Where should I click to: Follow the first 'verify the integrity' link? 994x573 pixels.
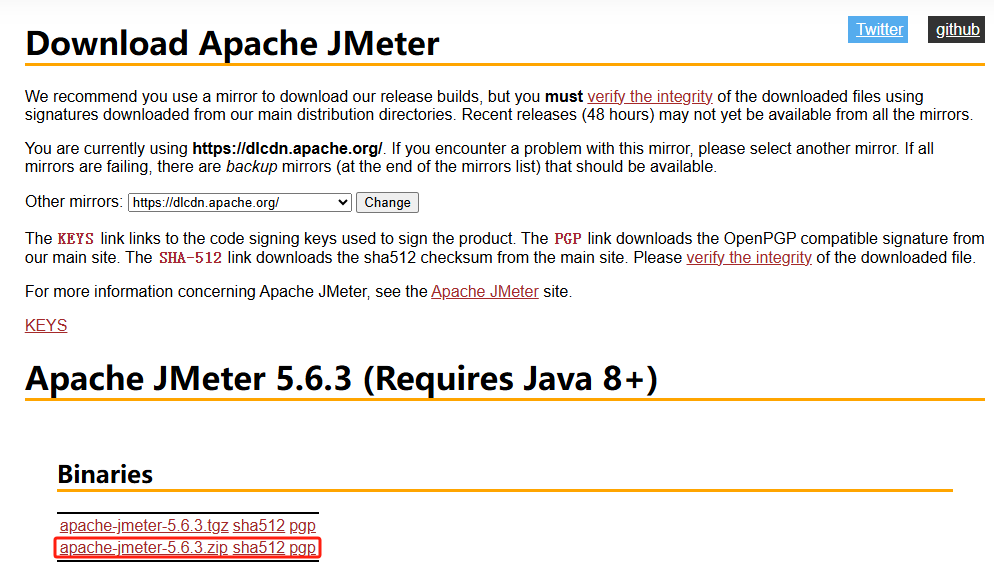click(x=650, y=96)
